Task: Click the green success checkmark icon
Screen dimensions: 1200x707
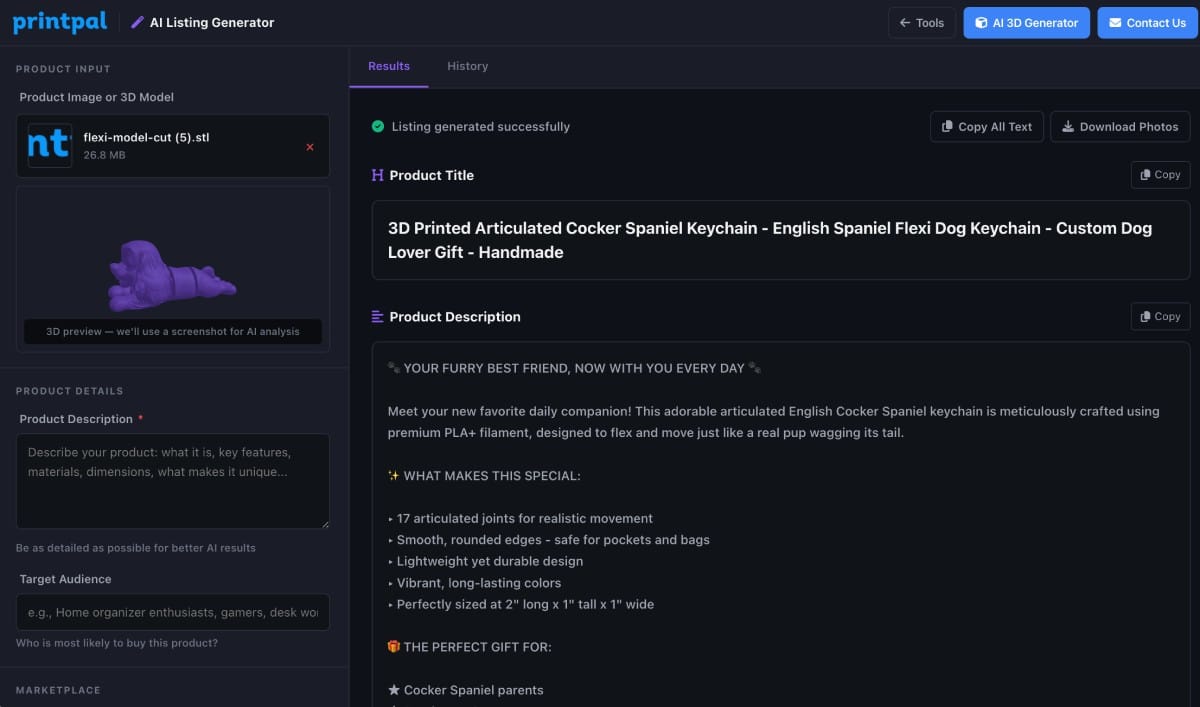Action: (x=378, y=127)
